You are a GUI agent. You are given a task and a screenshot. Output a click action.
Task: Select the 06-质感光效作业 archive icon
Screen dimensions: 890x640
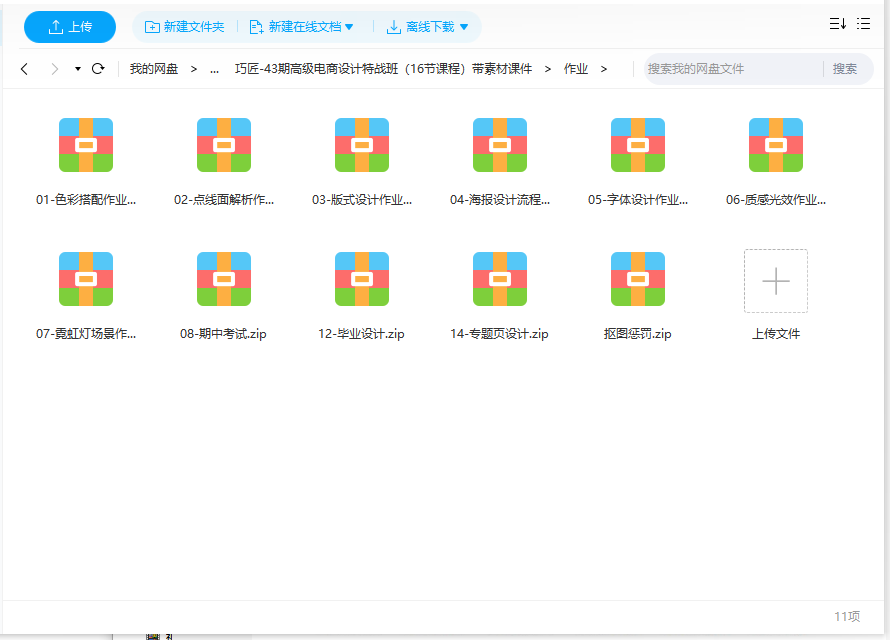click(x=776, y=145)
